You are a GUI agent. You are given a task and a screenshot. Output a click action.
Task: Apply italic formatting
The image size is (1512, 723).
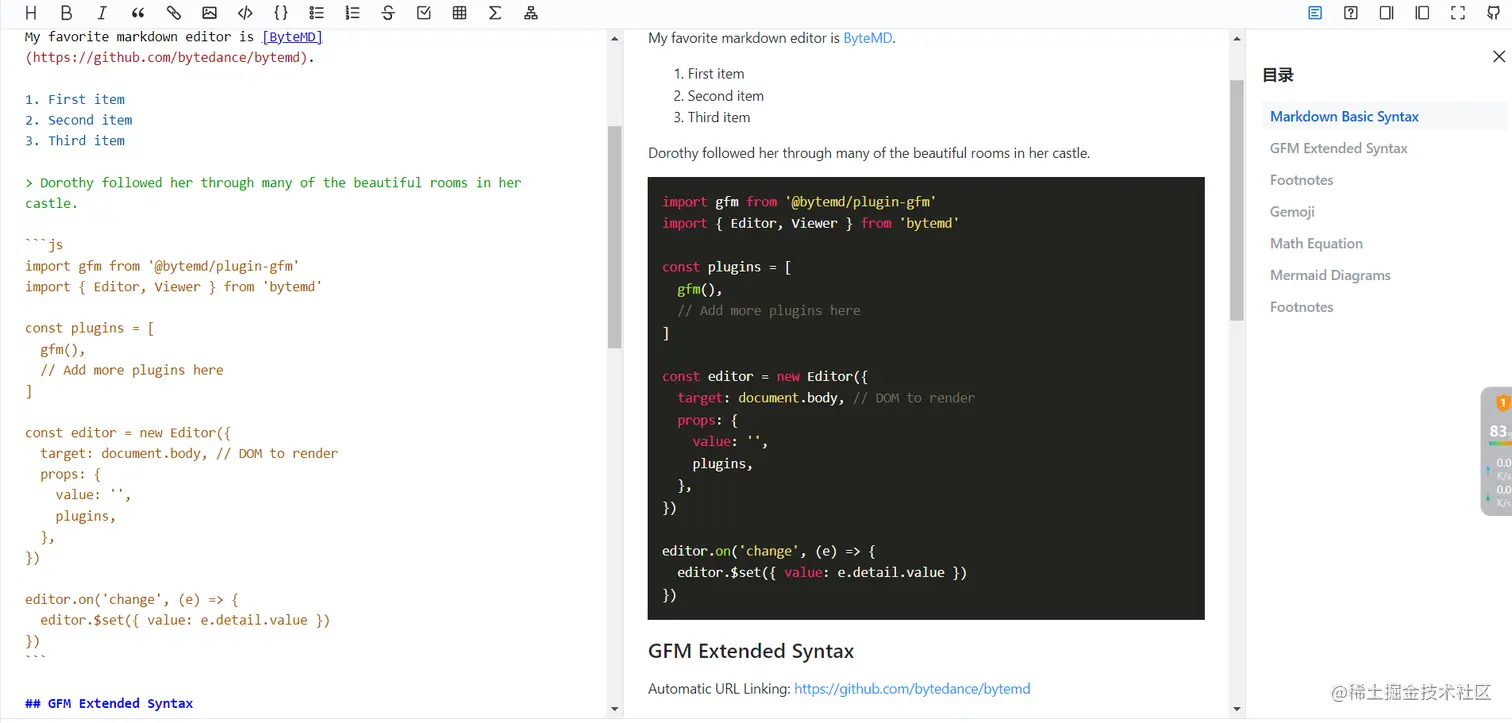click(x=102, y=13)
